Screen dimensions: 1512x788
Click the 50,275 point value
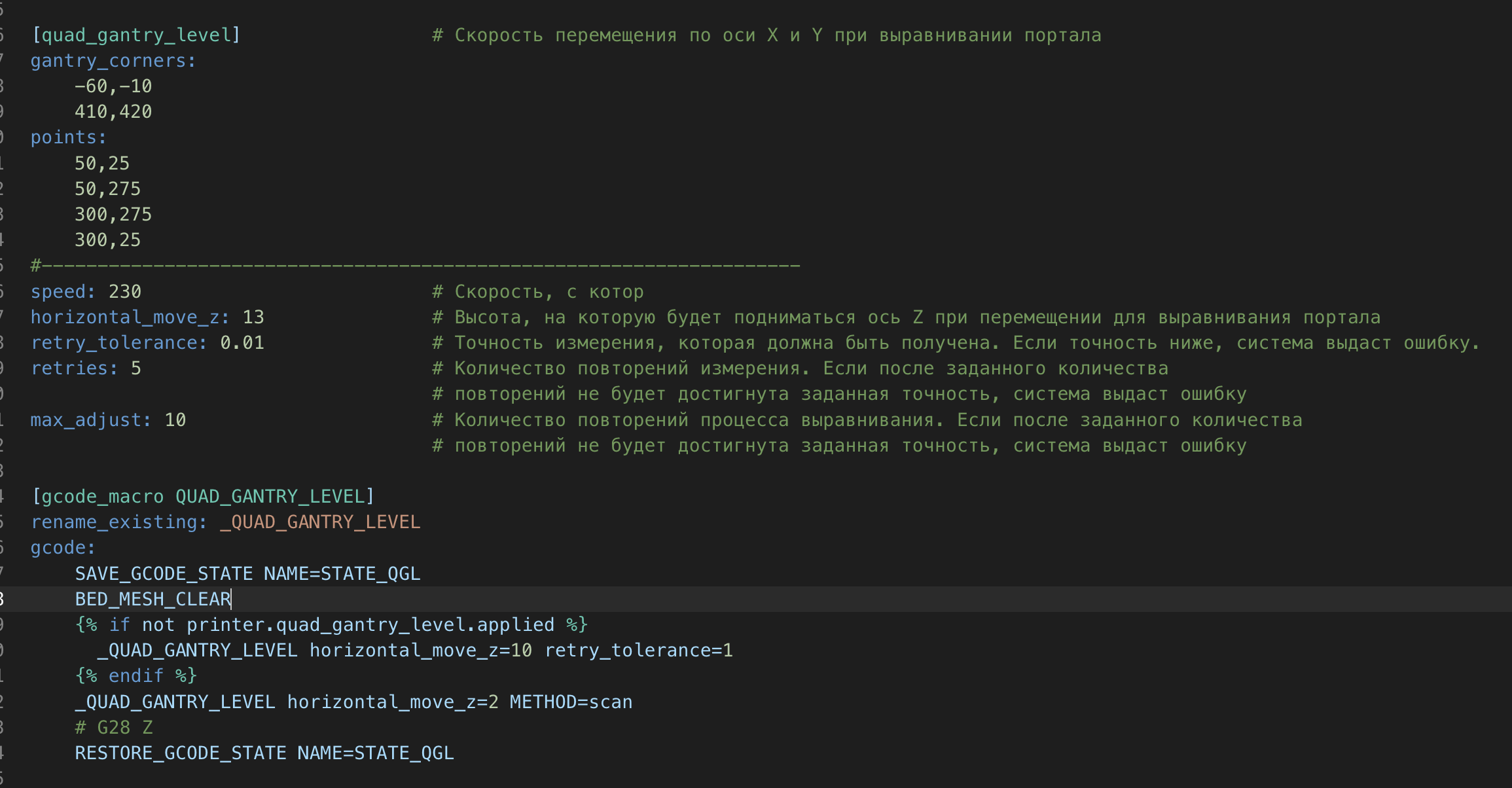pyautogui.click(x=108, y=189)
